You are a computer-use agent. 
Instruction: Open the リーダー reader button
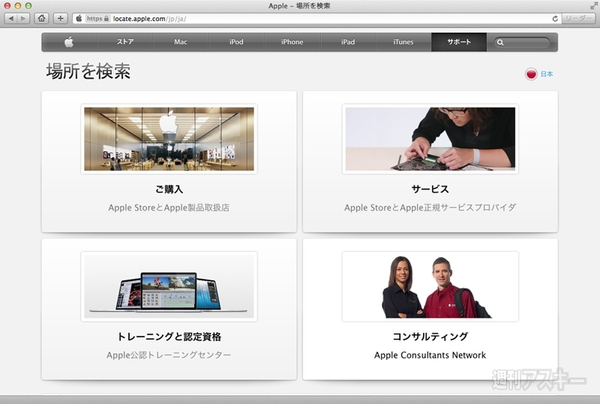pyautogui.click(x=578, y=18)
